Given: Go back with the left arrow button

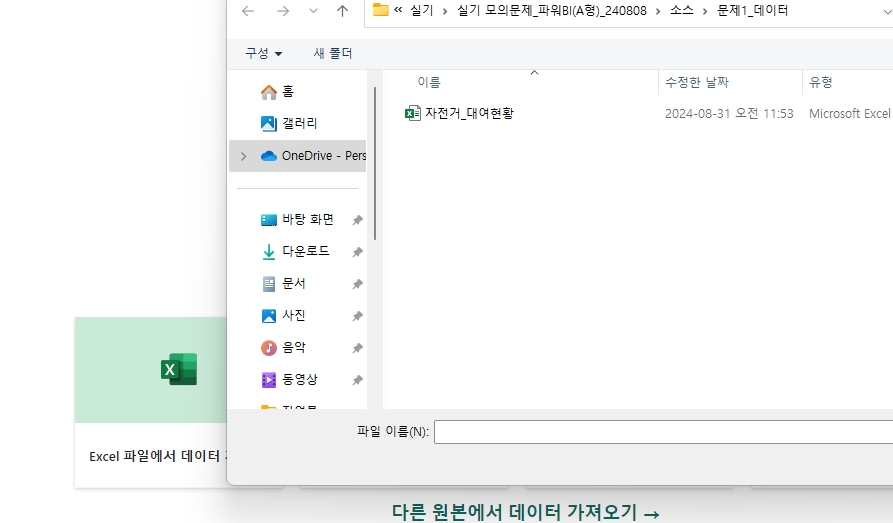Looking at the screenshot, I should tap(248, 11).
